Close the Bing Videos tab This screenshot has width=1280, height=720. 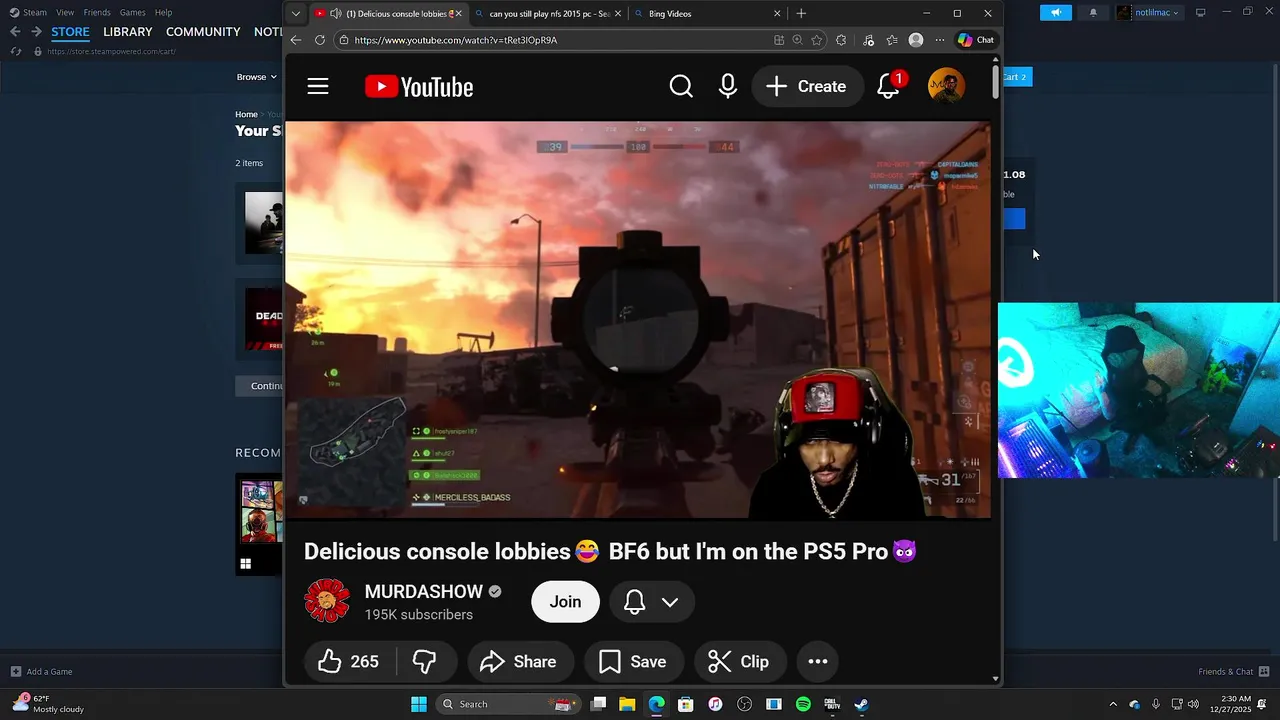[x=777, y=14]
